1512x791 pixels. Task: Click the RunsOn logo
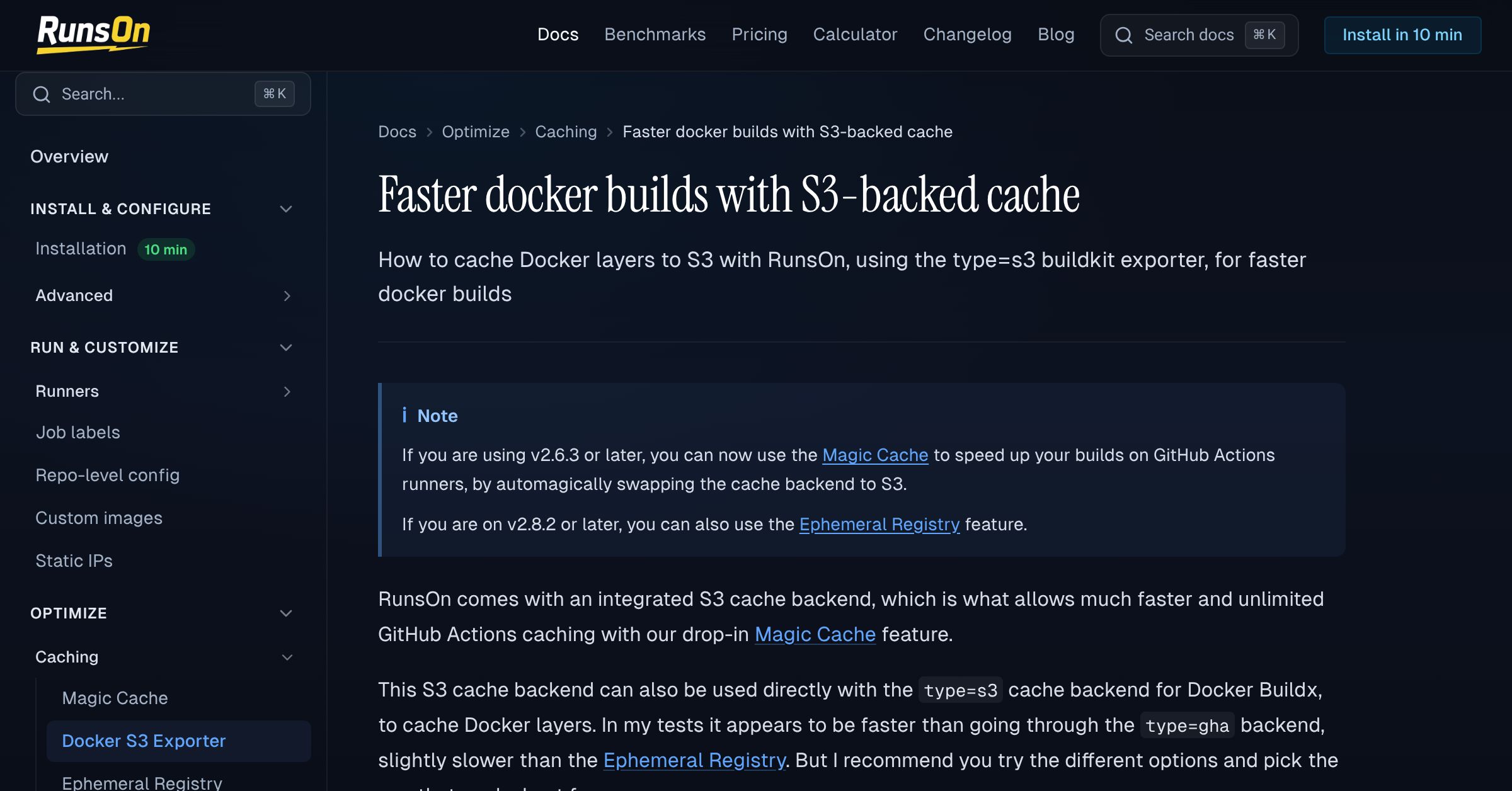93,35
